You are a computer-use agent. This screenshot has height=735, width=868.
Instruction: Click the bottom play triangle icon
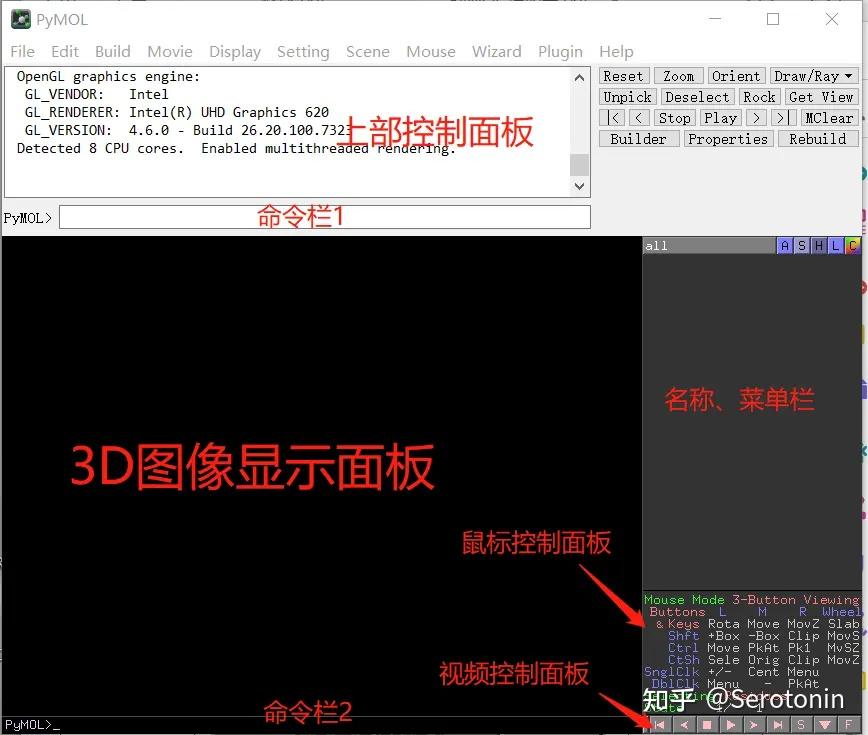pyautogui.click(x=731, y=724)
